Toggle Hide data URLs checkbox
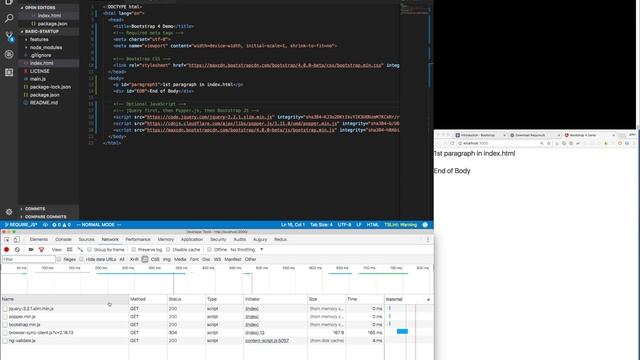This screenshot has width=640, height=360. [81, 259]
